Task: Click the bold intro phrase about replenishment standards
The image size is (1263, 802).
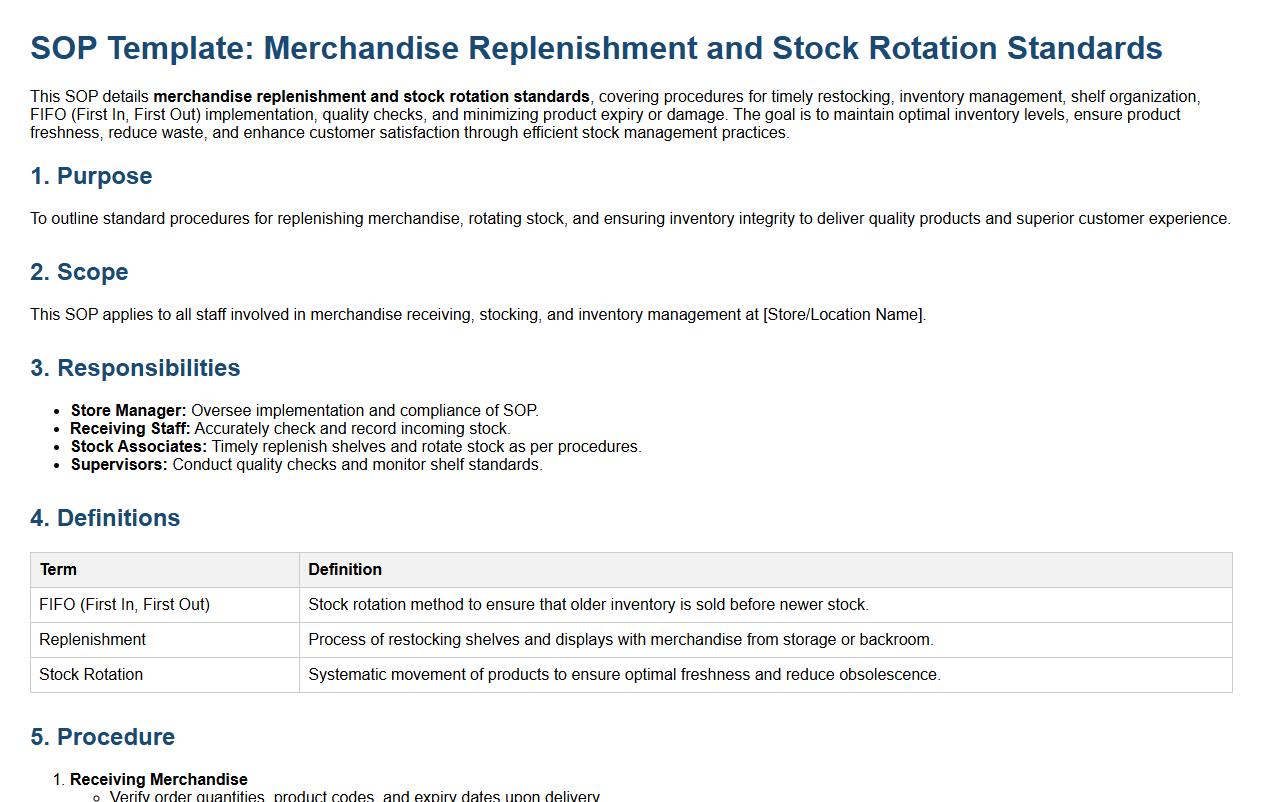Action: click(x=371, y=97)
